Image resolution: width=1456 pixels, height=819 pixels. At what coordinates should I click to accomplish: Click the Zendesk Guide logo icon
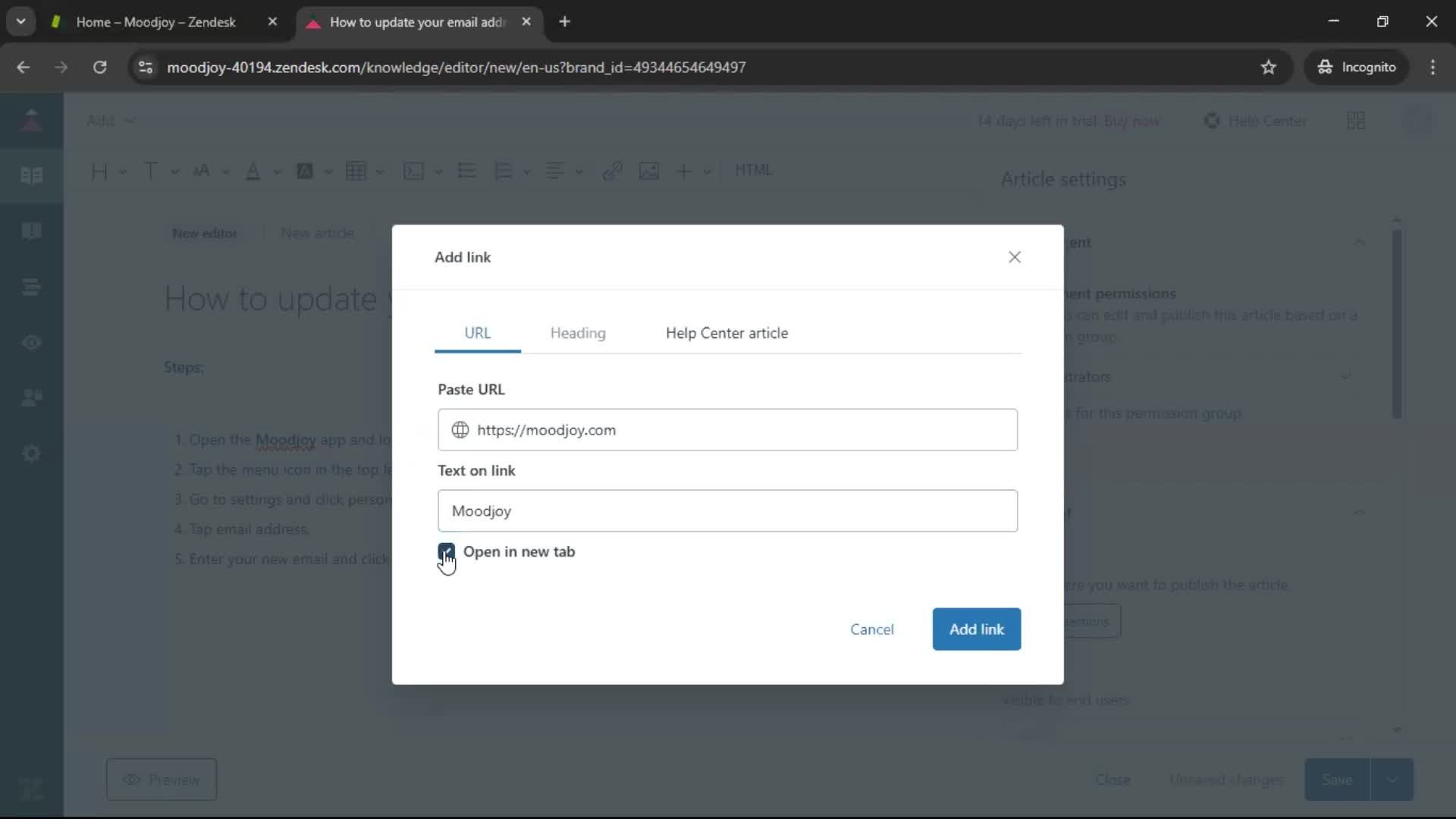coord(31,120)
